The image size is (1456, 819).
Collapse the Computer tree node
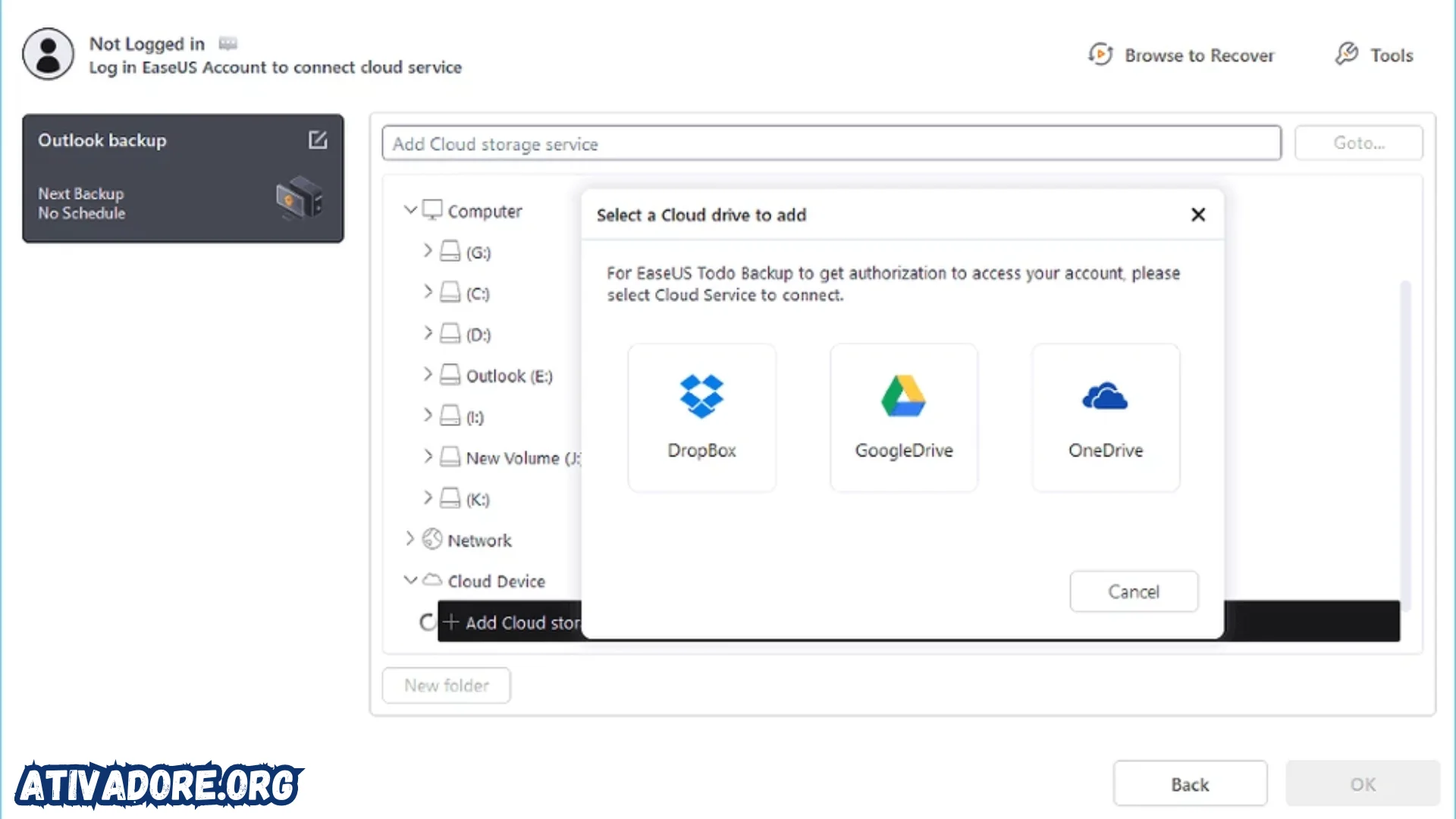coord(410,209)
